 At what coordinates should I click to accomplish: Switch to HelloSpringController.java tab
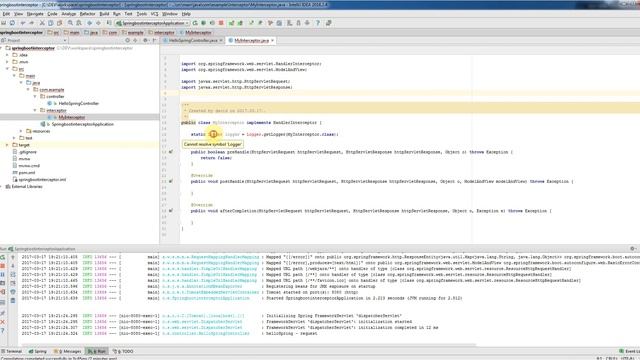click(193, 40)
